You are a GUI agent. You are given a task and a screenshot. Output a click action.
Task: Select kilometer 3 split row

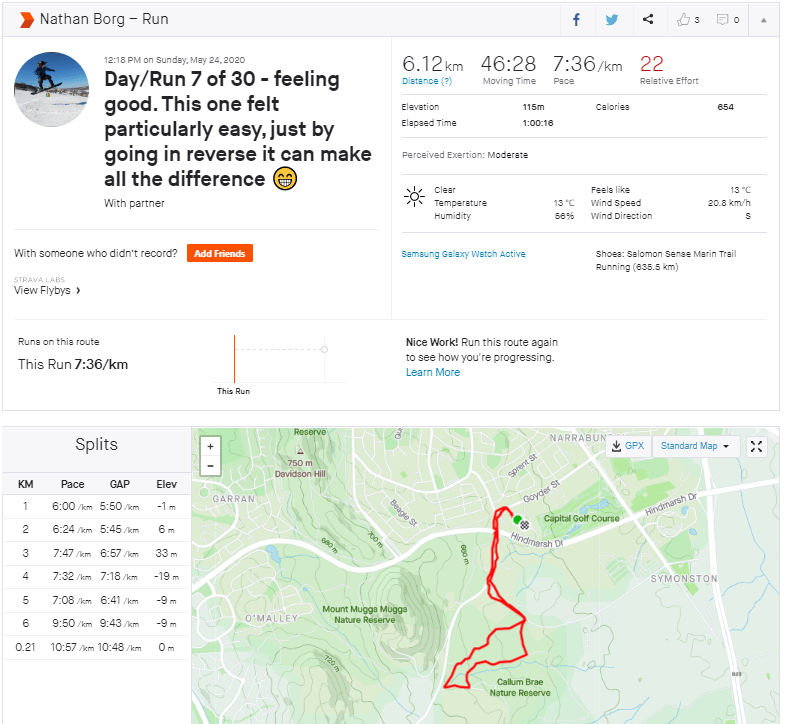(x=95, y=552)
